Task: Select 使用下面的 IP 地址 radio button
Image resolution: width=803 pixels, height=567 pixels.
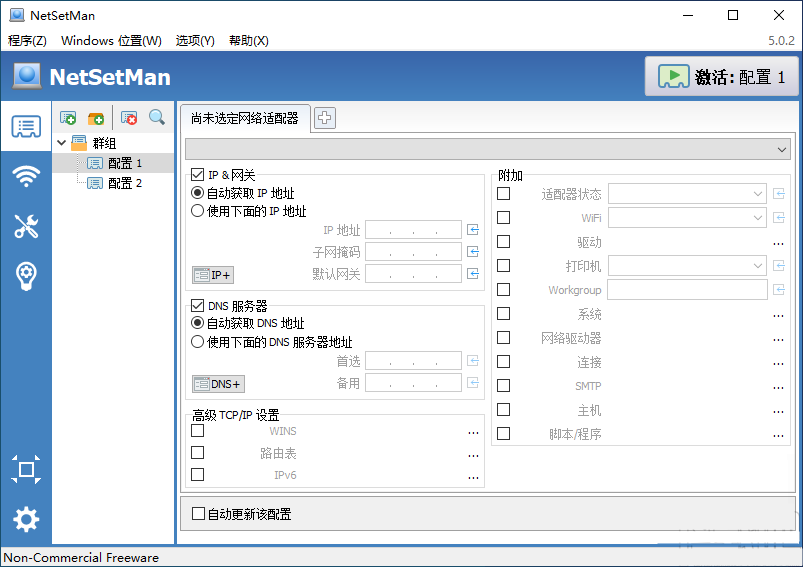Action: coord(197,211)
